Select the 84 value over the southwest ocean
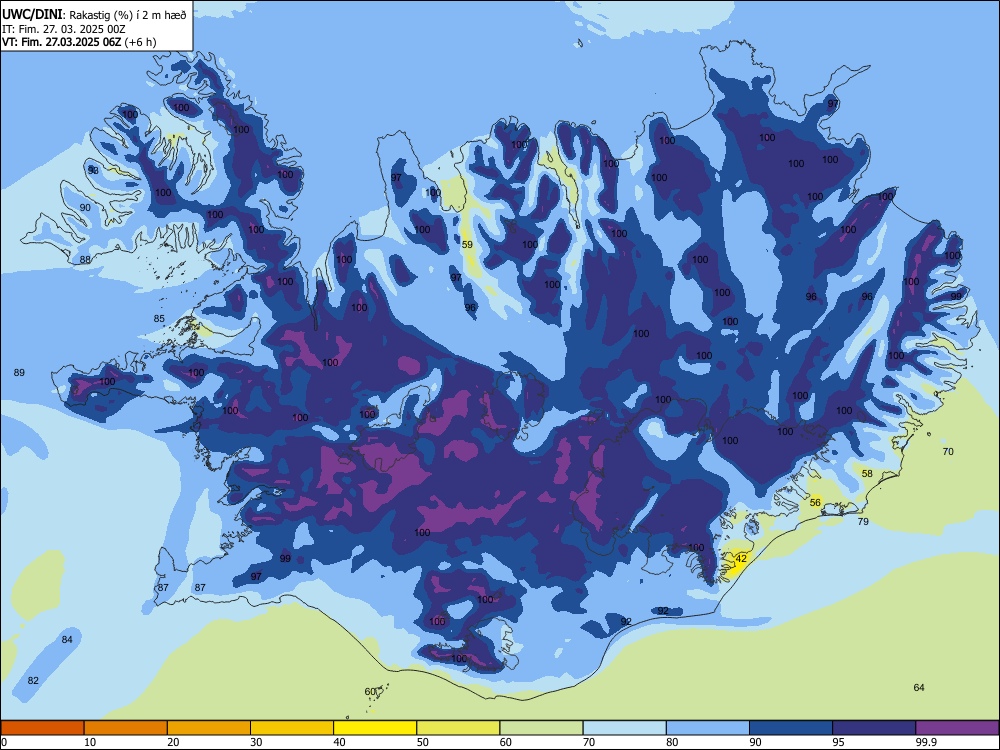1000x750 pixels. tap(67, 640)
